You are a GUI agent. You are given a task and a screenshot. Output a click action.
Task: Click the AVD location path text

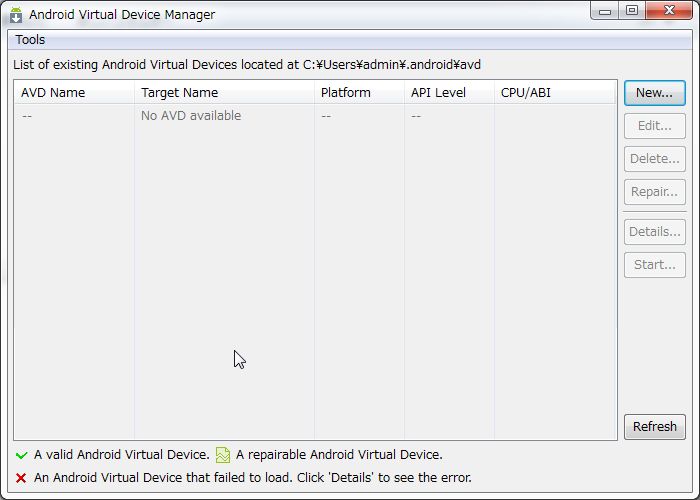[392, 65]
